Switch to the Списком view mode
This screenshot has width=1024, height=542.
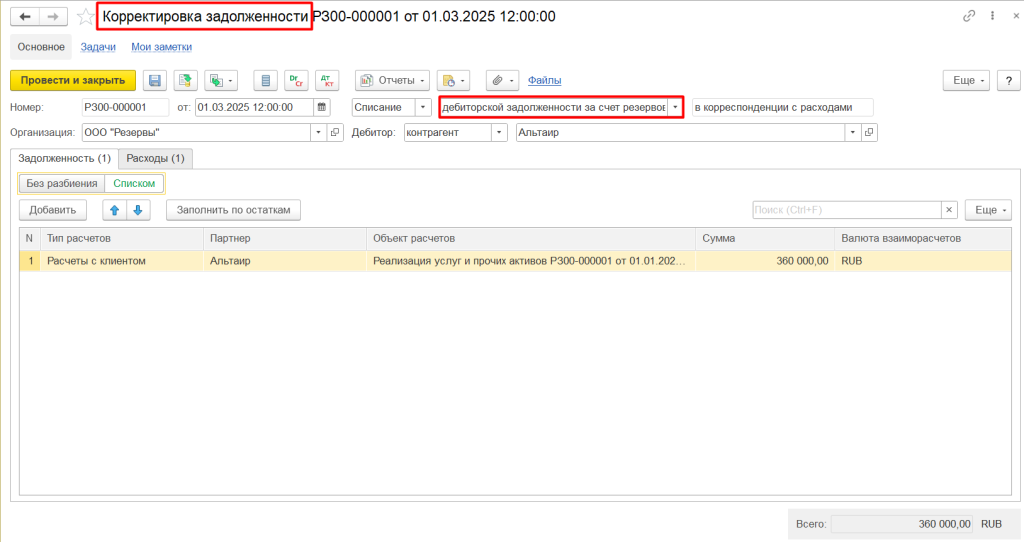pos(134,183)
